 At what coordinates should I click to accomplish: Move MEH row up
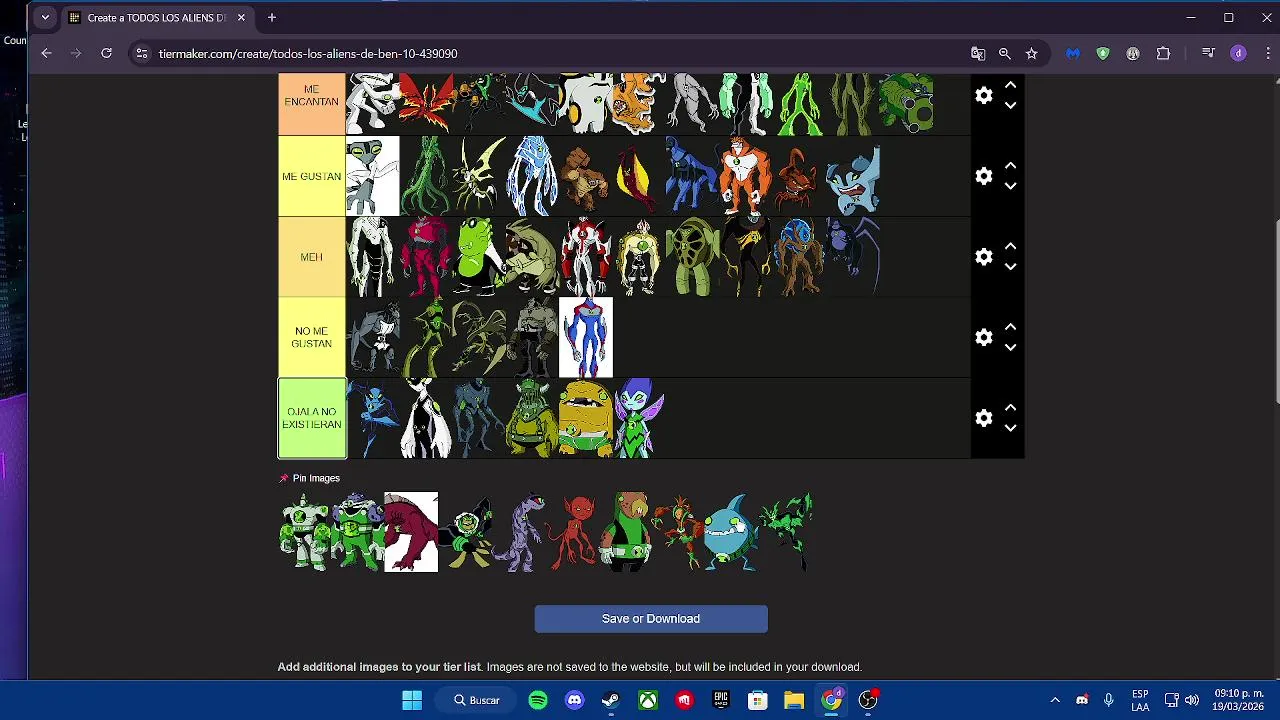(x=1010, y=247)
